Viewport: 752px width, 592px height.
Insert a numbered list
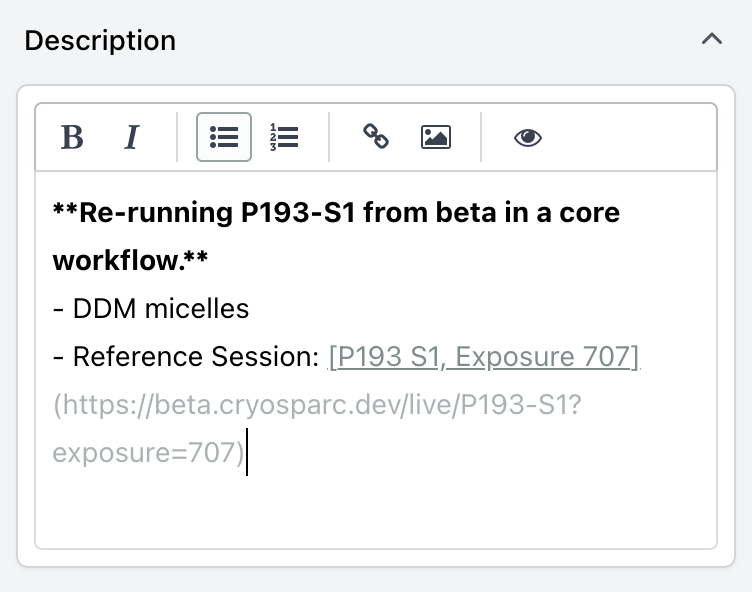tap(284, 137)
